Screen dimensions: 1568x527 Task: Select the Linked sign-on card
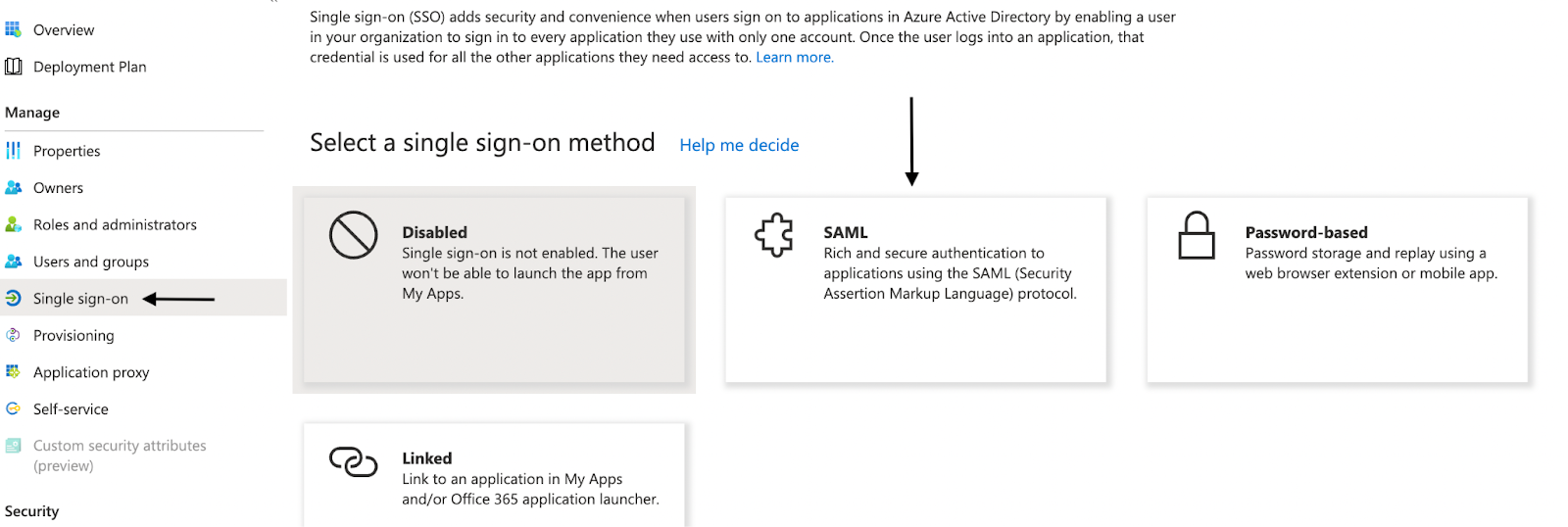pos(494,475)
